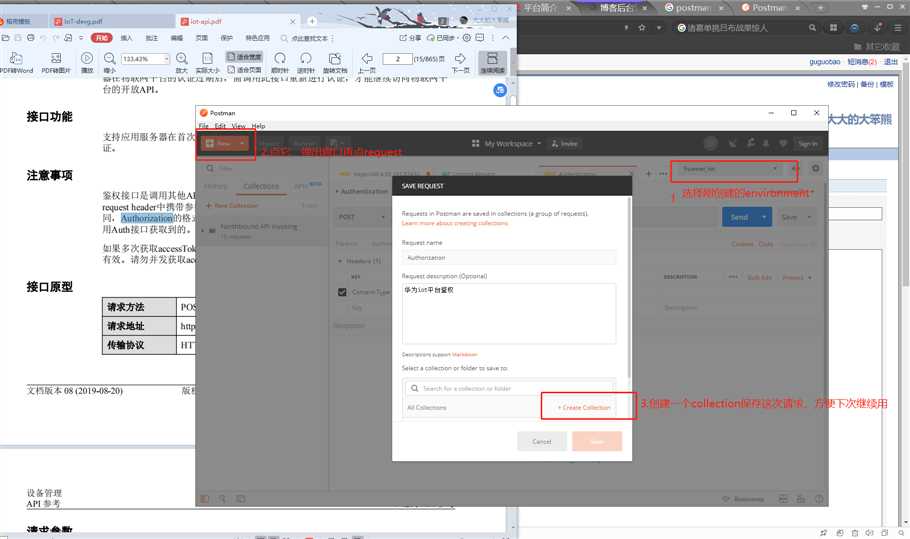910x539 pixels.
Task: Open zoom percentage dropdown showing 133.43%
Action: coord(167,59)
